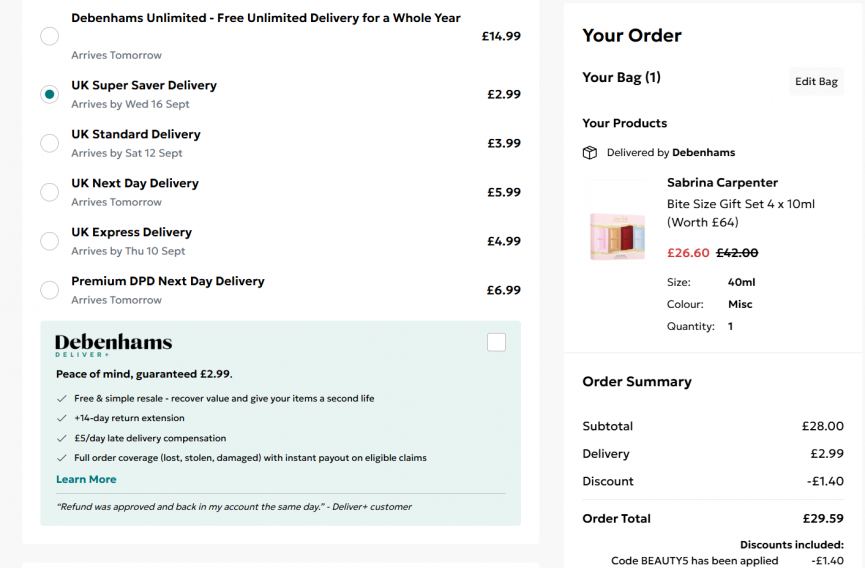Click the checkmark beside +14-day return extension

click(62, 419)
